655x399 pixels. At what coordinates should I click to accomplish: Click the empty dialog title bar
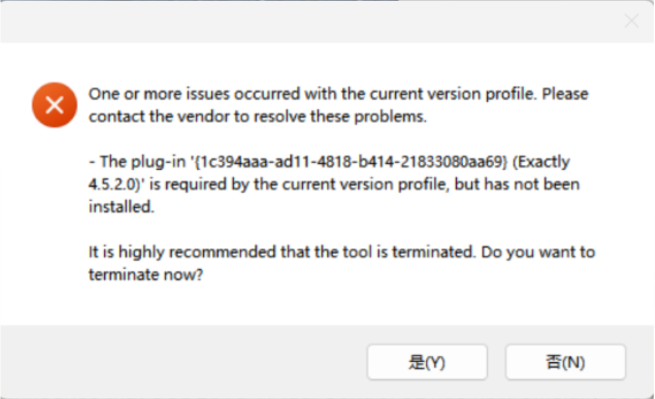click(309, 22)
